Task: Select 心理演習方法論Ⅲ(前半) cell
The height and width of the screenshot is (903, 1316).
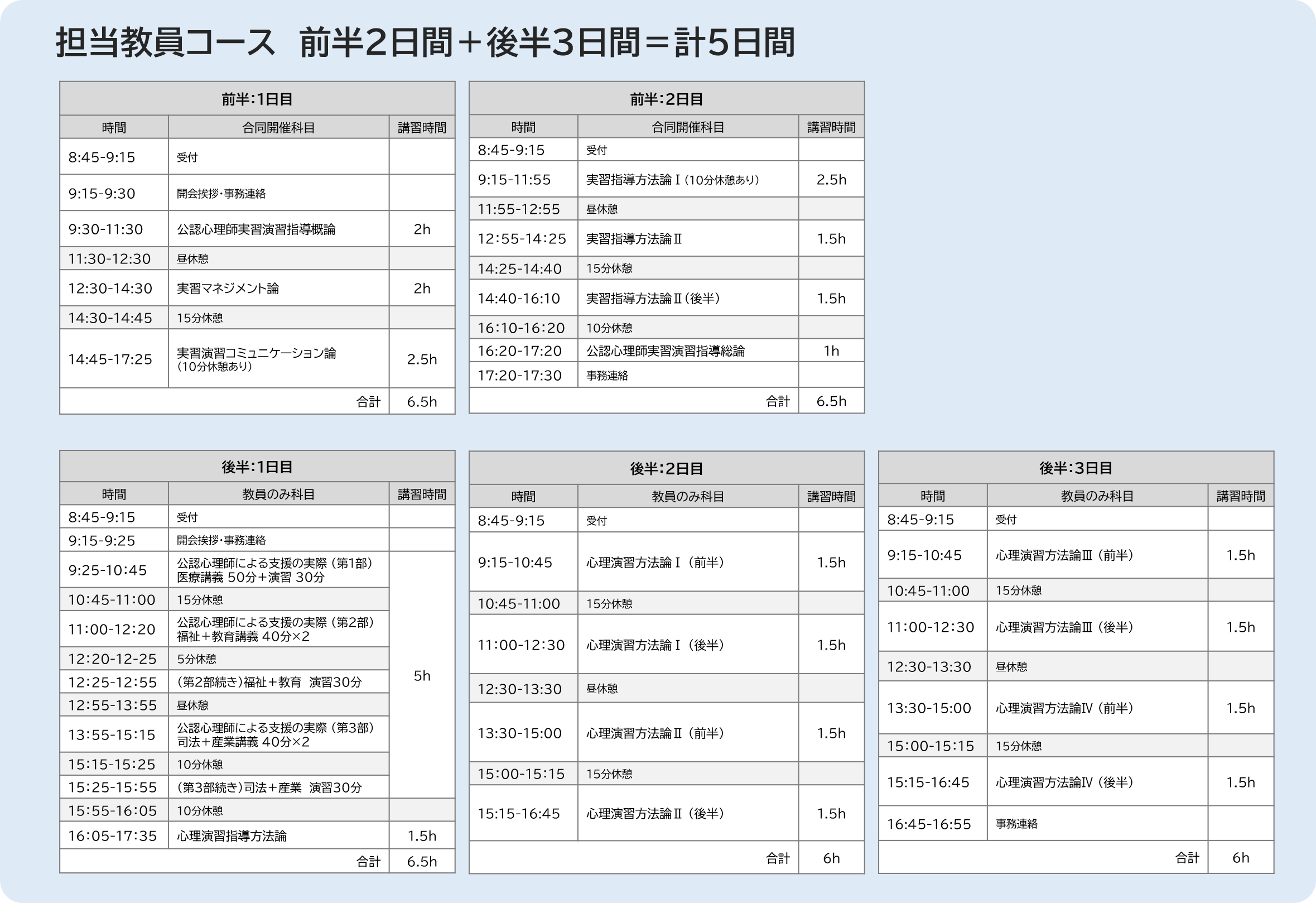Action: [1097, 555]
